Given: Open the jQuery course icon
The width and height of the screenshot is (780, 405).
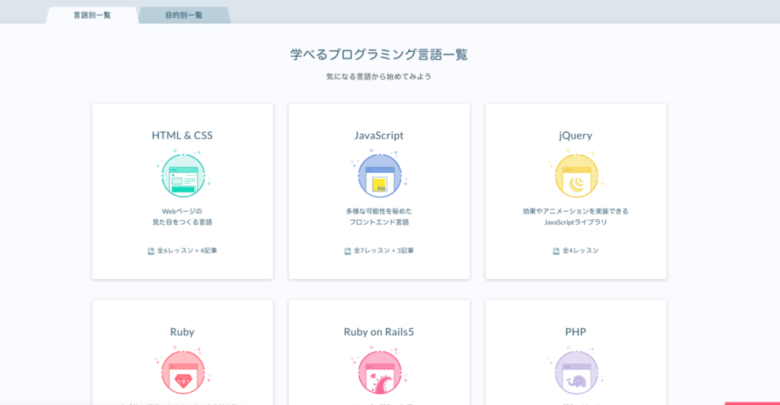Looking at the screenshot, I should point(576,175).
